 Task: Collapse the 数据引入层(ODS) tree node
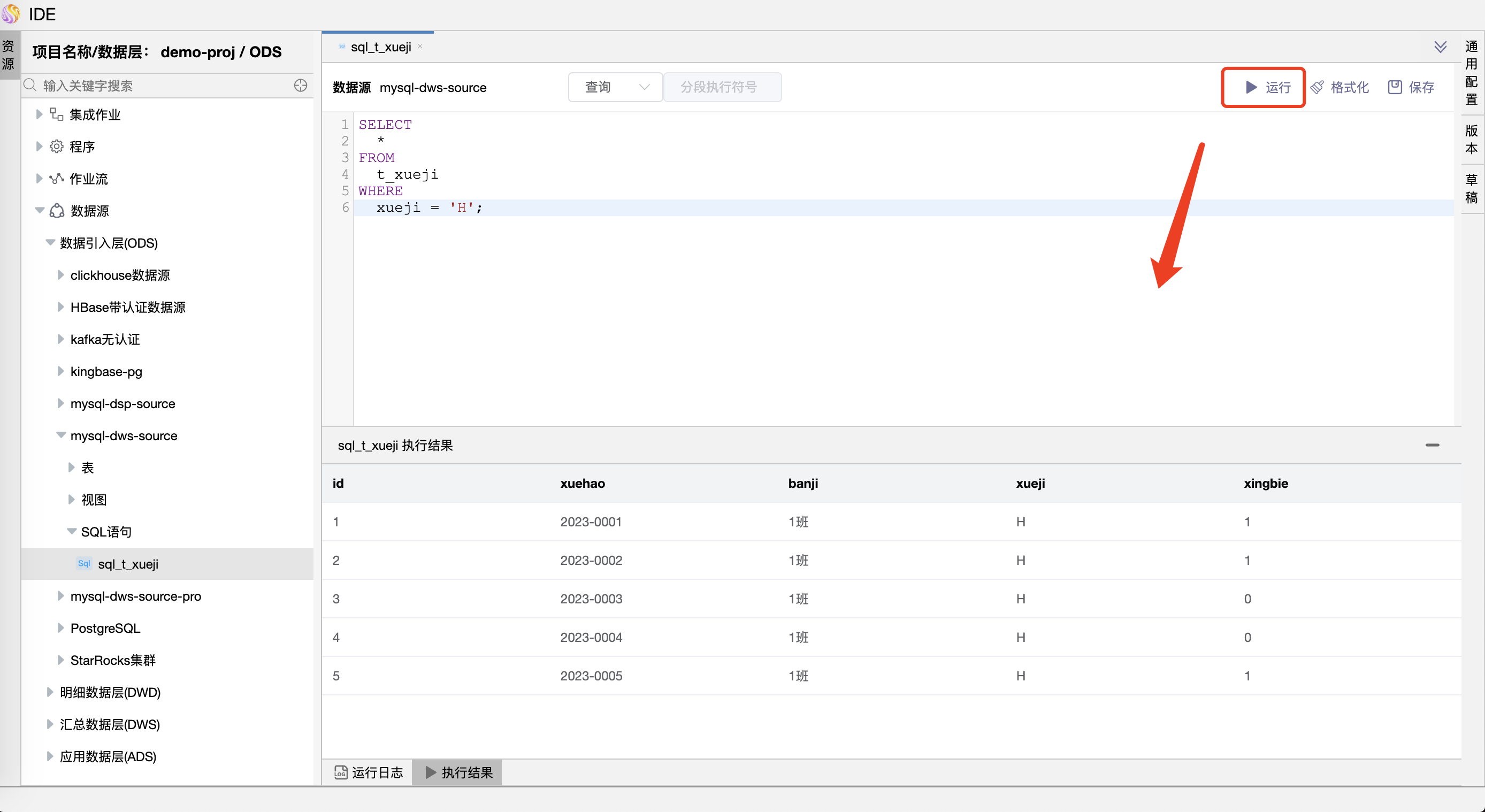coord(50,243)
